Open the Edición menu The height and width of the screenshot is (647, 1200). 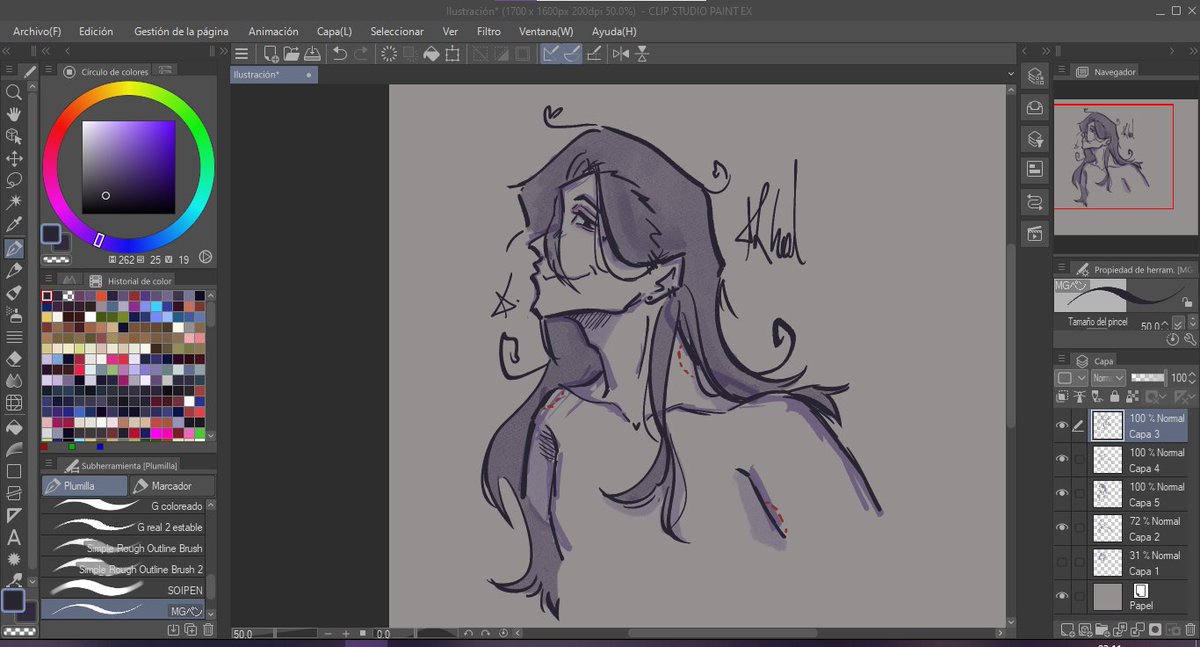96,32
